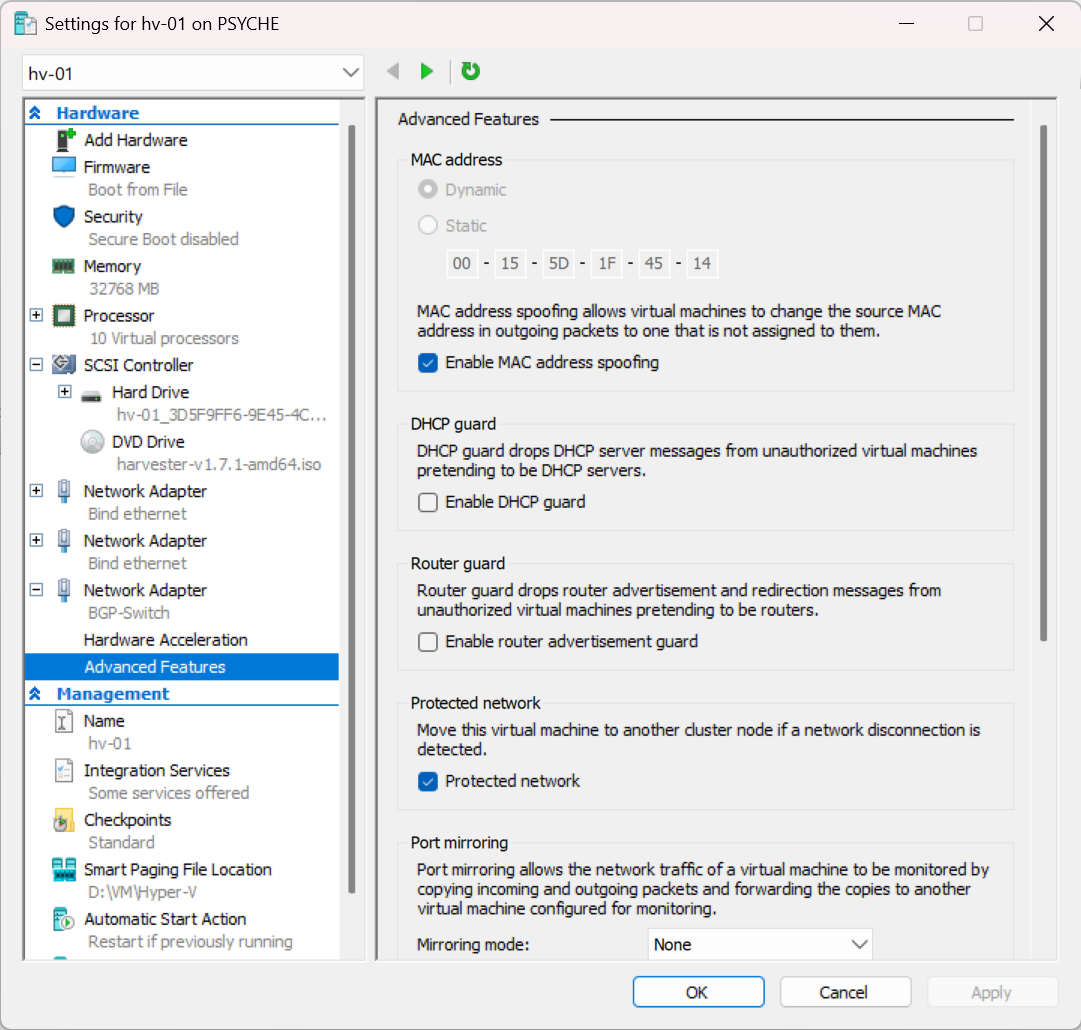Click the Integration Services icon
This screenshot has width=1081, height=1030.
pos(64,771)
